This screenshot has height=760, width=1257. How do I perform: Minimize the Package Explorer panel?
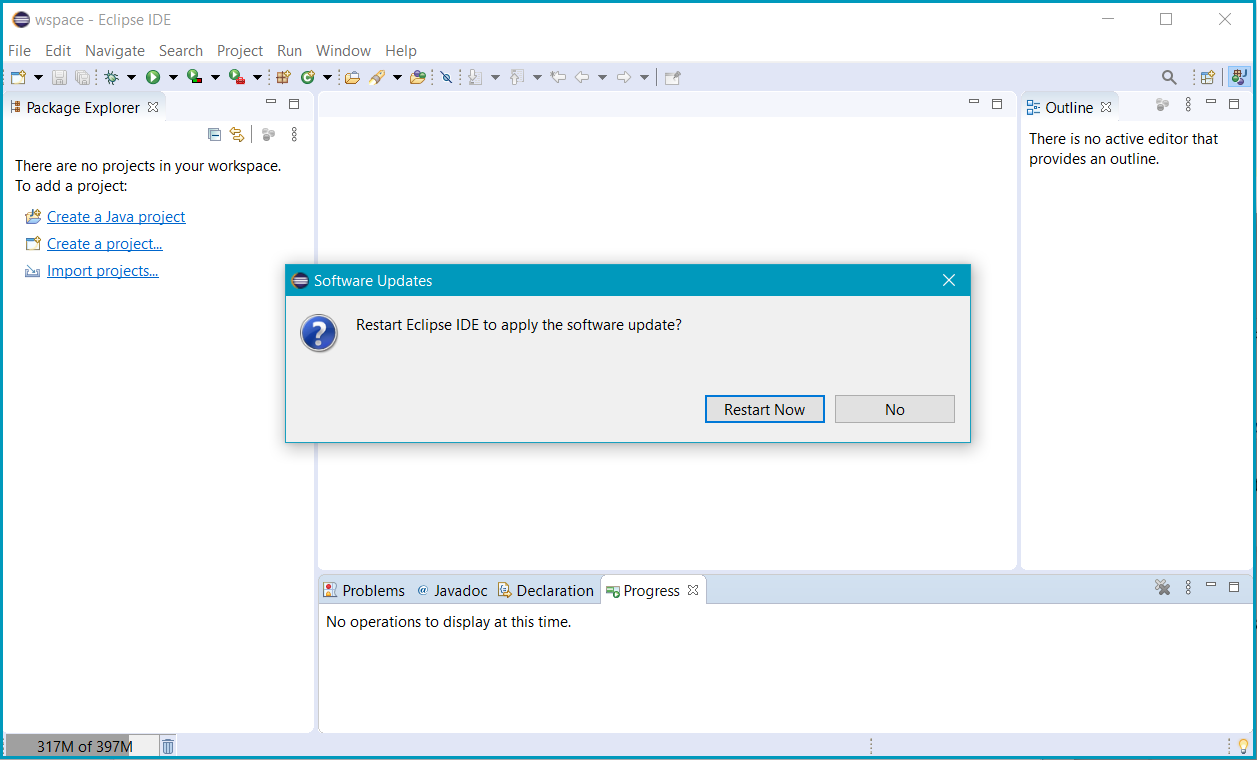271,103
